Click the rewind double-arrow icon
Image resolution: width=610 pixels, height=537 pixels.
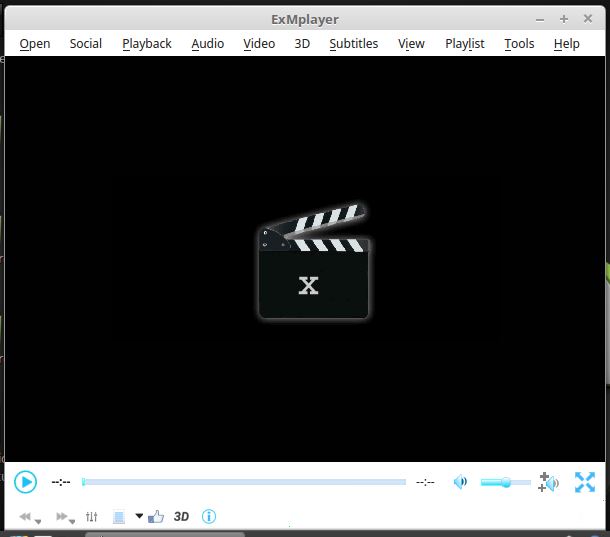coord(25,516)
